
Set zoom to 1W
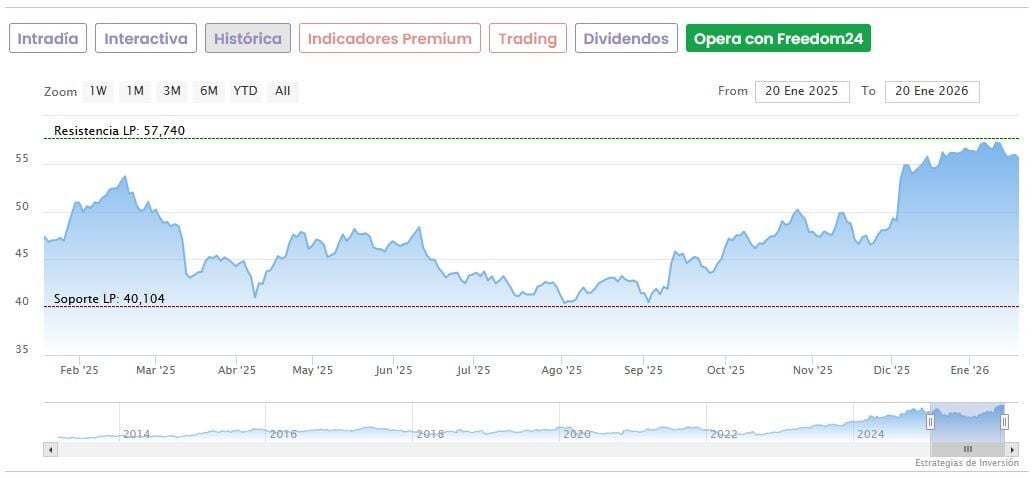(98, 91)
